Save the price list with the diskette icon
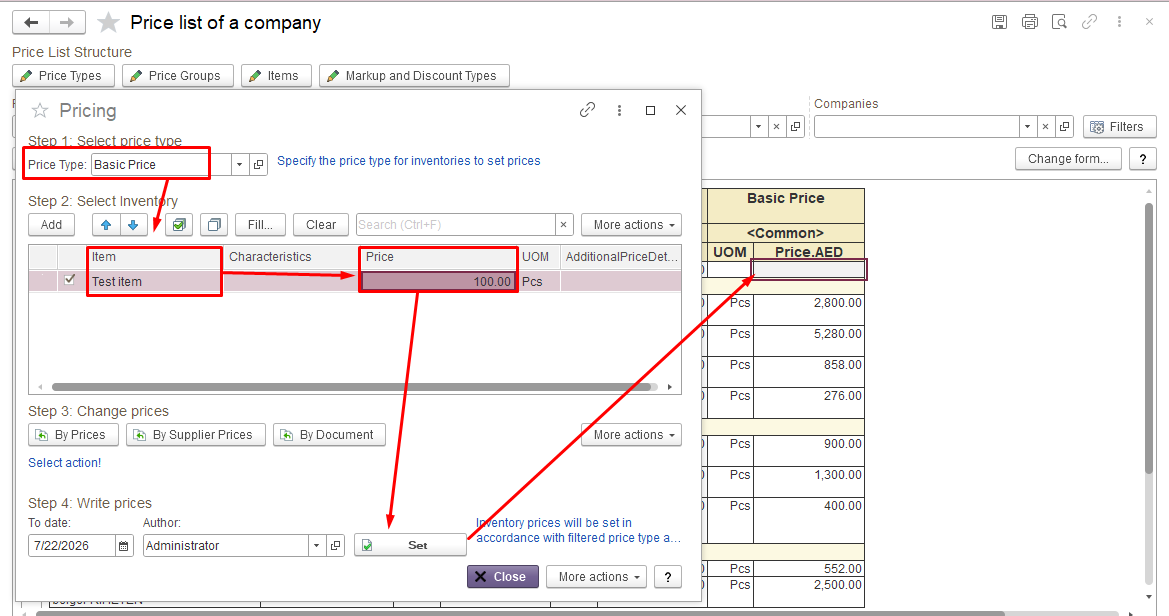 [x=999, y=22]
